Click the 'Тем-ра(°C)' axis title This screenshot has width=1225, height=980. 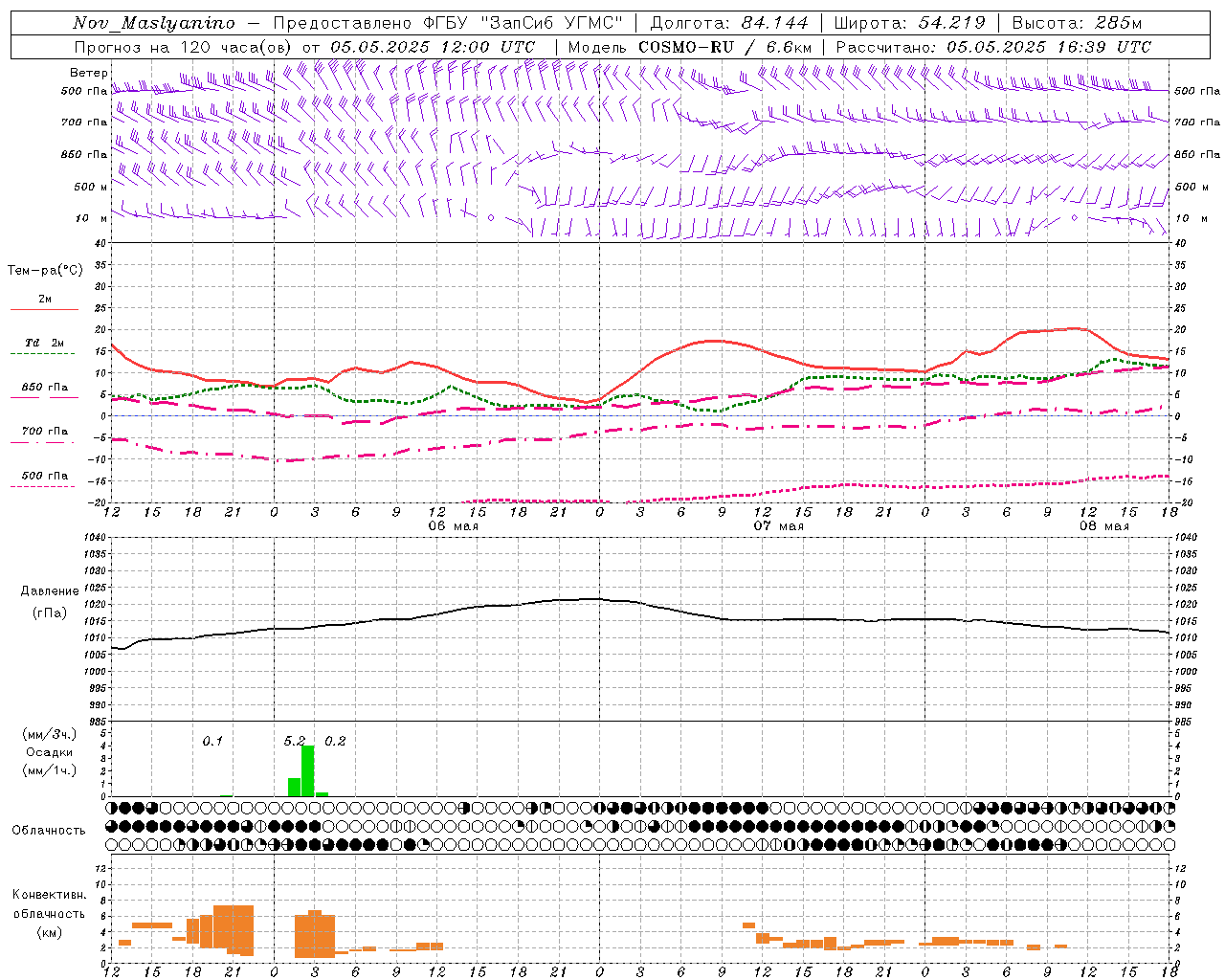(45, 271)
